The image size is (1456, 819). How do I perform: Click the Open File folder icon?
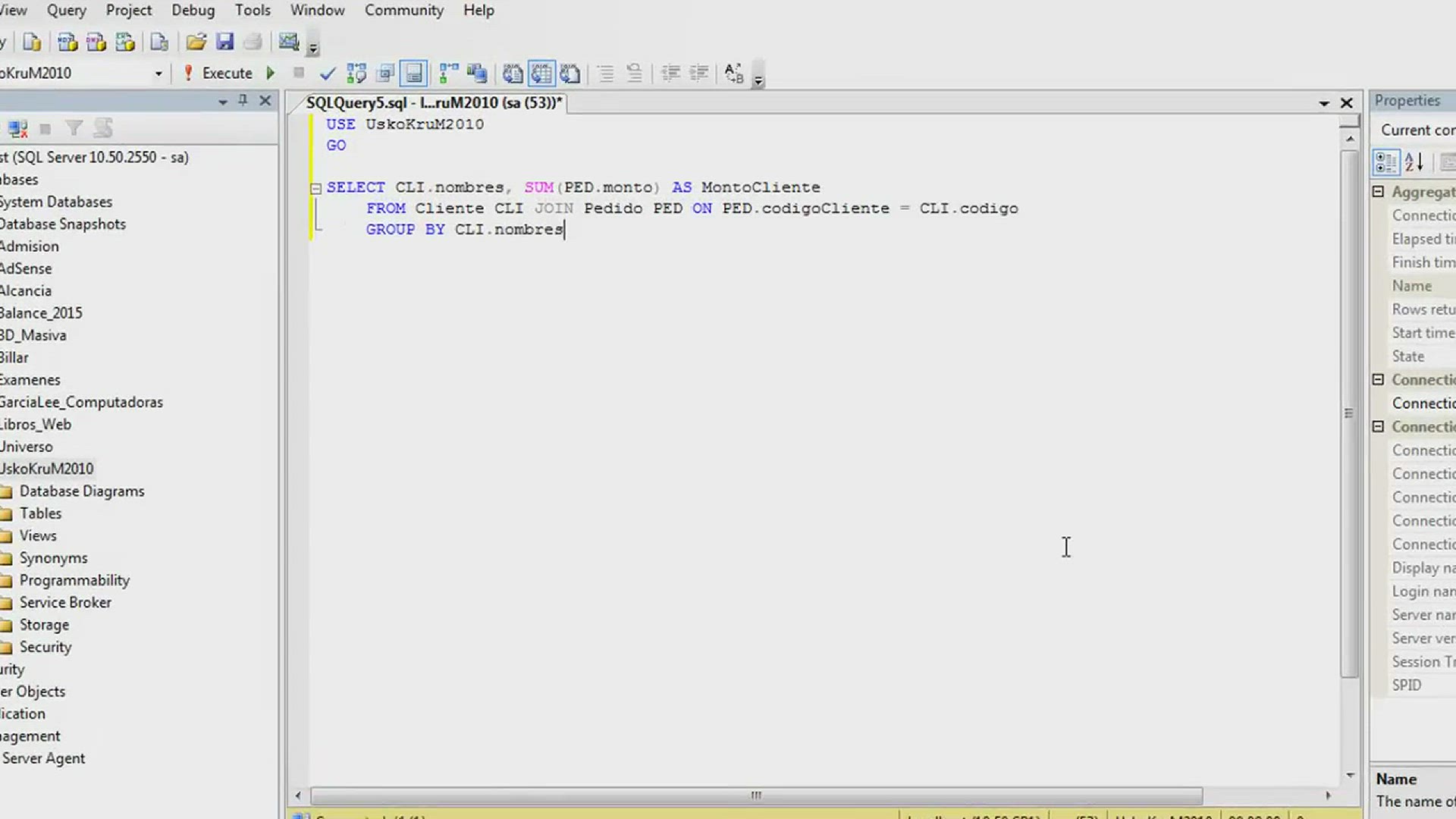[196, 42]
